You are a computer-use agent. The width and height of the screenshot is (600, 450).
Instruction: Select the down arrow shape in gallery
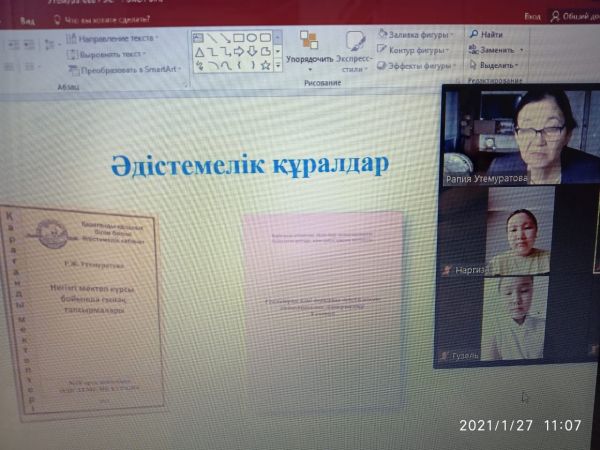[x=252, y=51]
